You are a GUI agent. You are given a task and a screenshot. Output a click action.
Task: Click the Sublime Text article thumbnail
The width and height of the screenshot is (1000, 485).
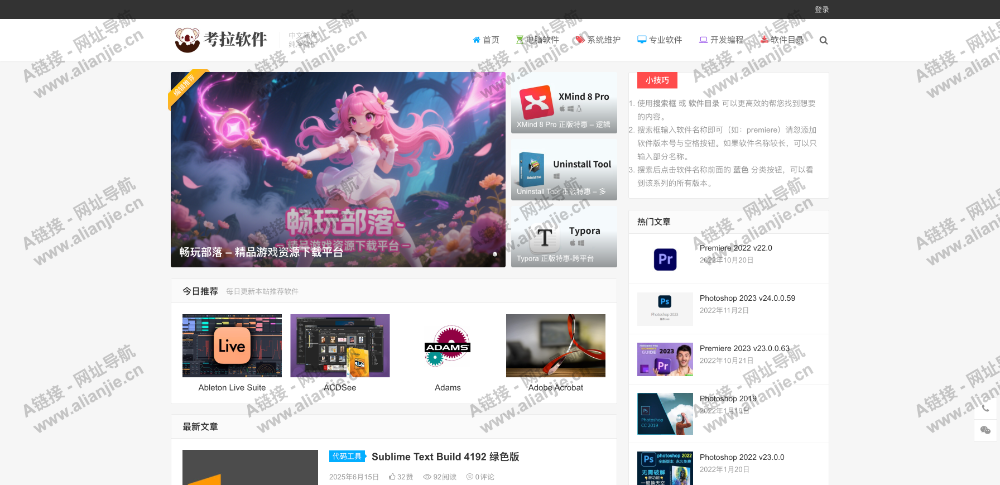tap(250, 467)
